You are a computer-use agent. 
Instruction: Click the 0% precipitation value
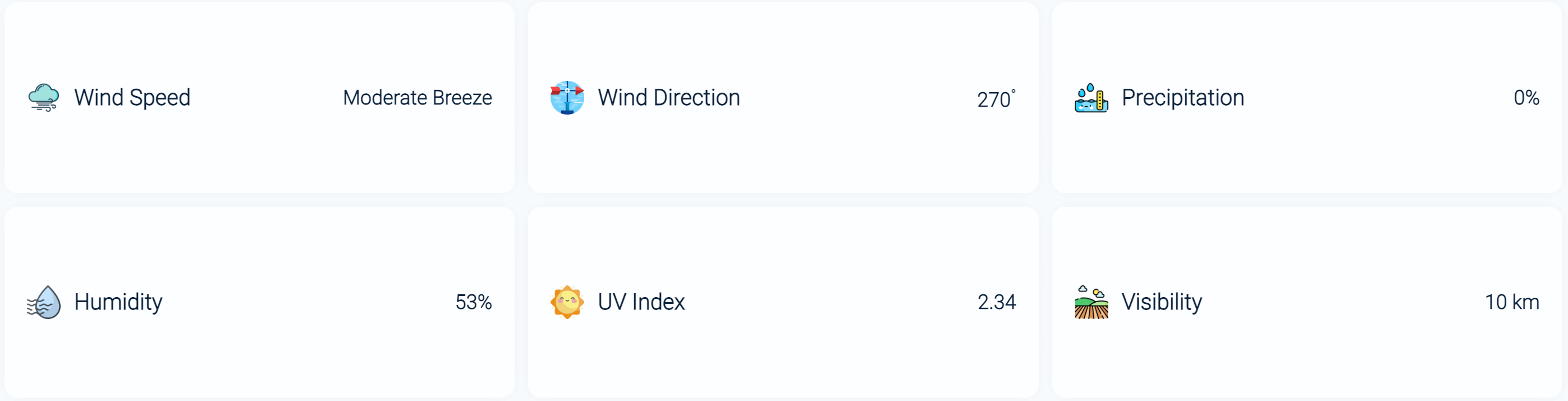(1526, 98)
